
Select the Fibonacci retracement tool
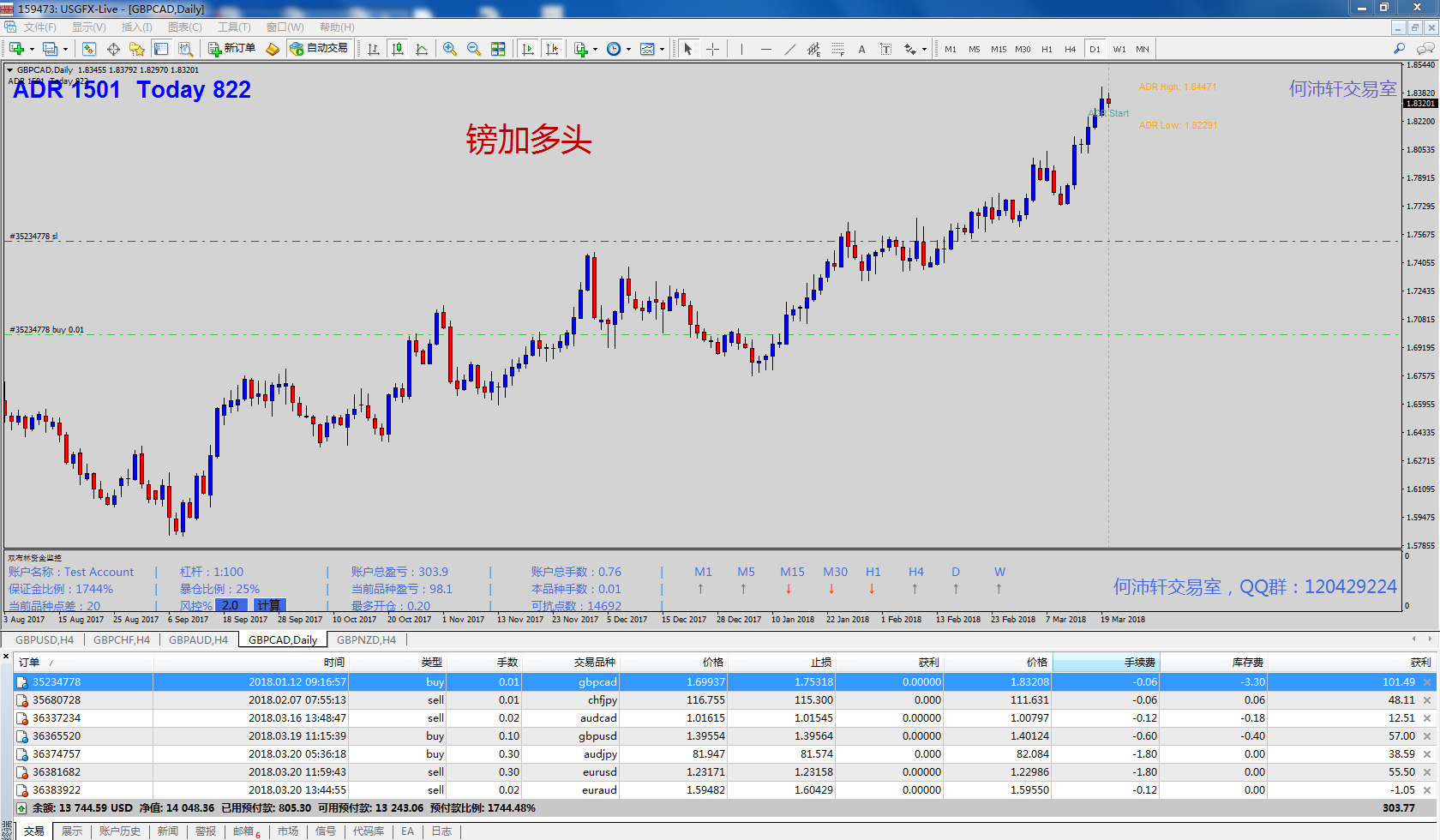838,49
